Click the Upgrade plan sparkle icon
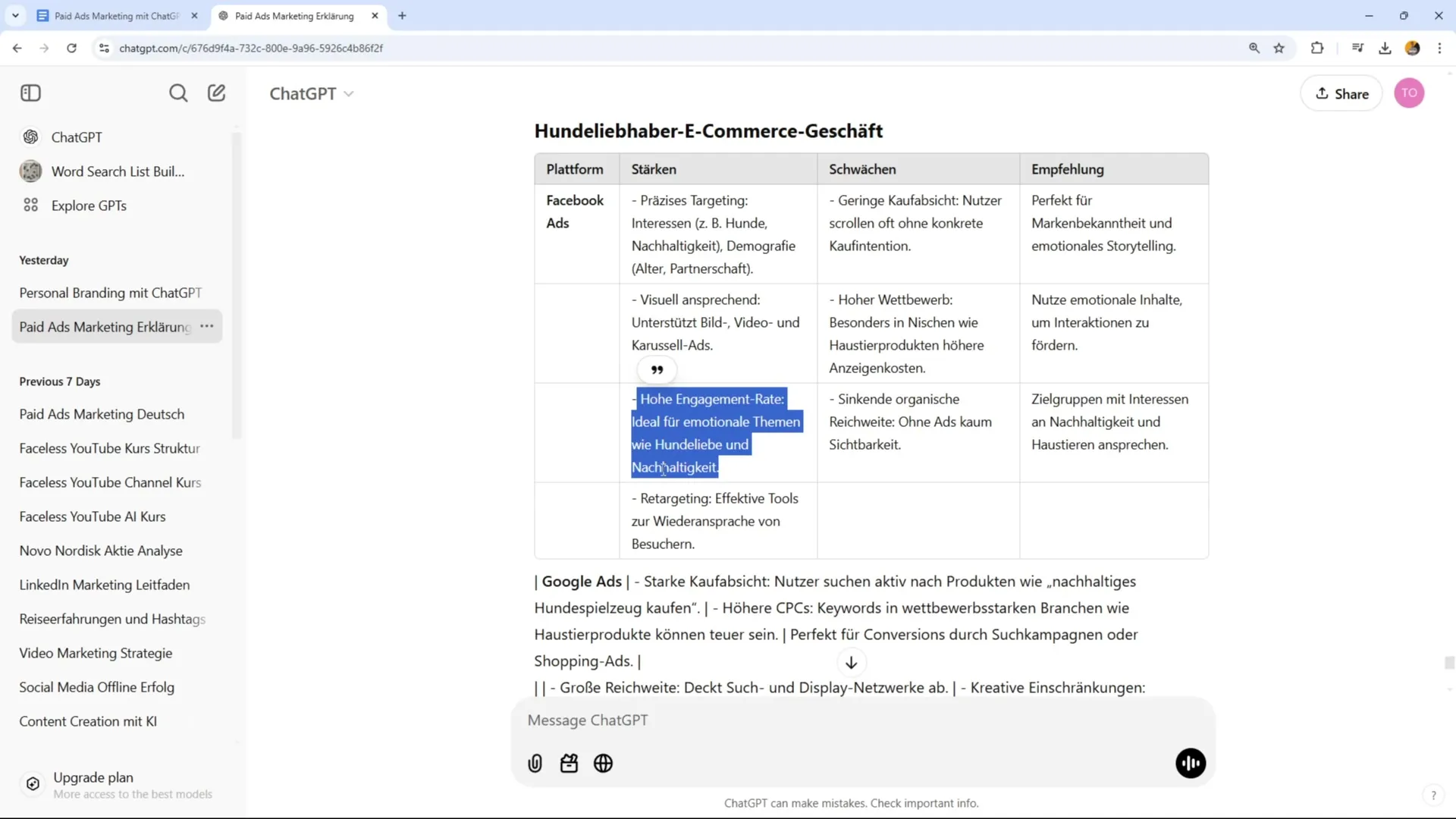 [x=33, y=784]
